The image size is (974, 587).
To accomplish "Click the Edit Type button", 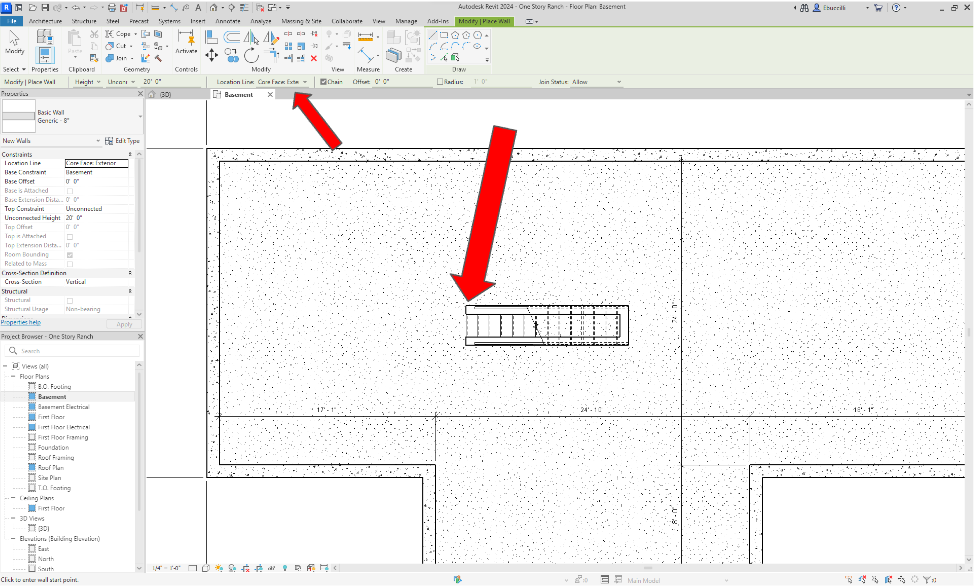I will point(127,141).
